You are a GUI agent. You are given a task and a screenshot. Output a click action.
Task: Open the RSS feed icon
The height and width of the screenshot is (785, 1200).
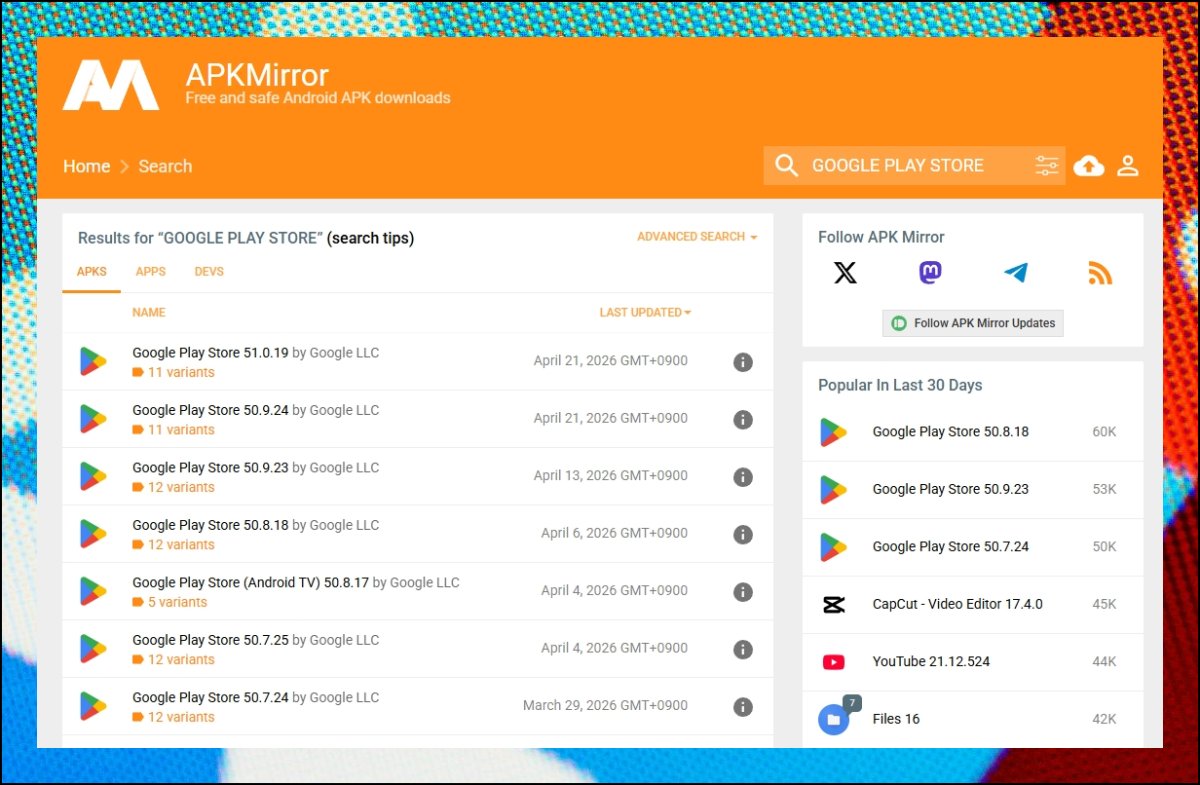tap(1100, 272)
